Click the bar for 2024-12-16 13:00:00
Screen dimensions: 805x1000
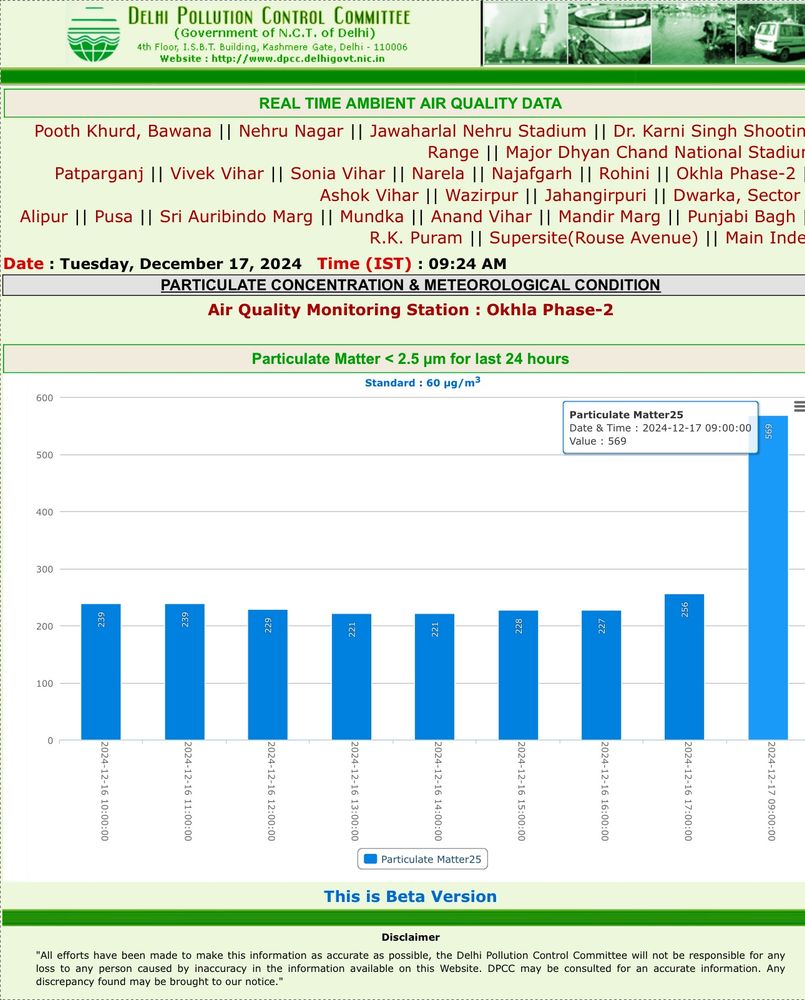(x=351, y=677)
